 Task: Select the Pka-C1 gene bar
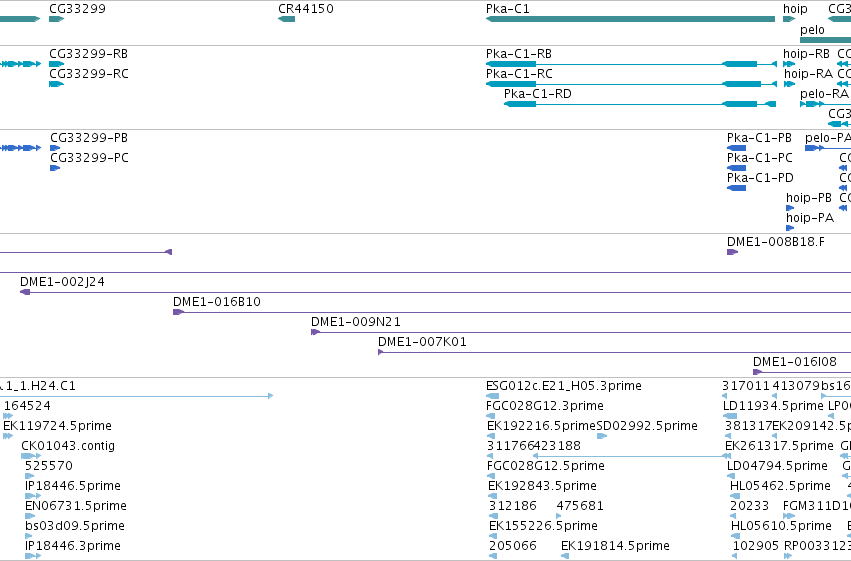coord(630,19)
